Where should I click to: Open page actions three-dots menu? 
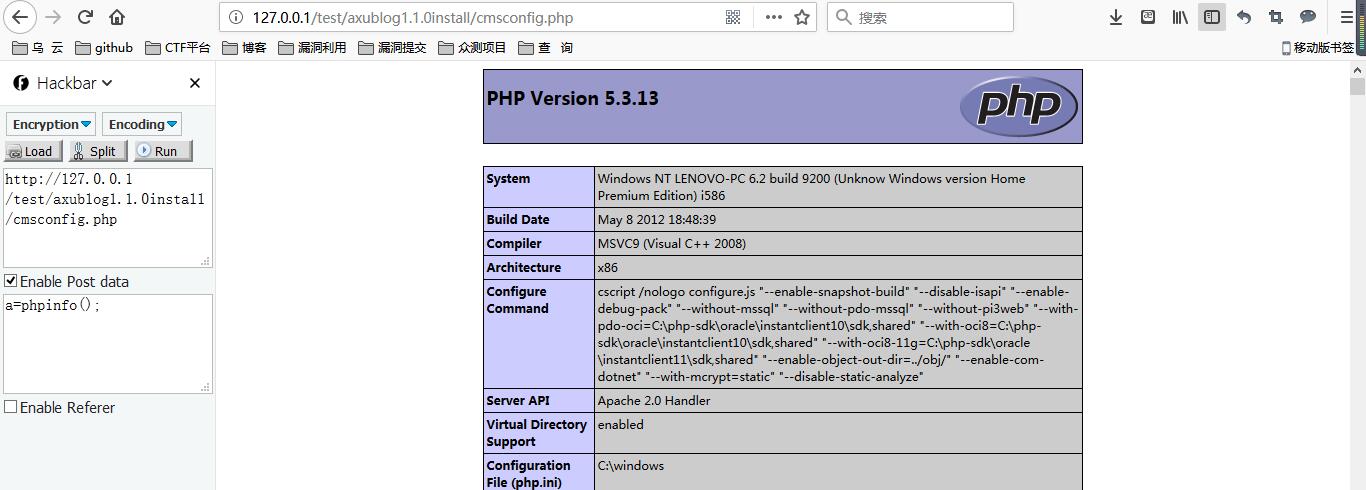[773, 17]
